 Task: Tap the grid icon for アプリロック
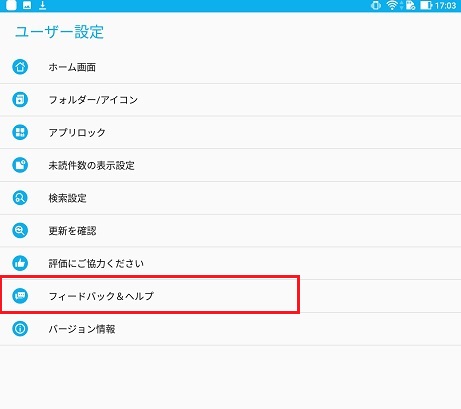click(x=20, y=132)
